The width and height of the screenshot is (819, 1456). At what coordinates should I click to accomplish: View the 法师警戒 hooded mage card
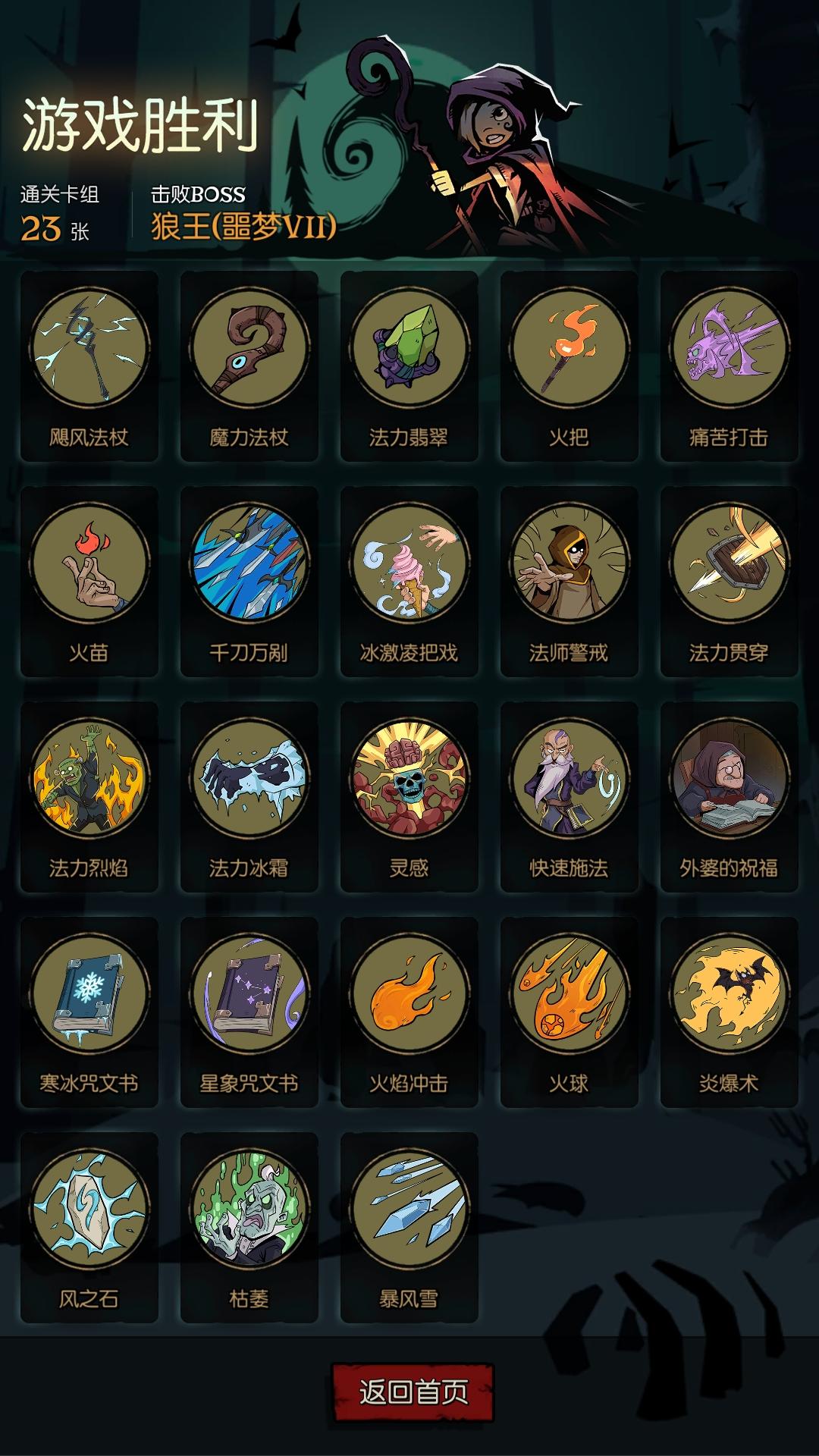tap(570, 582)
